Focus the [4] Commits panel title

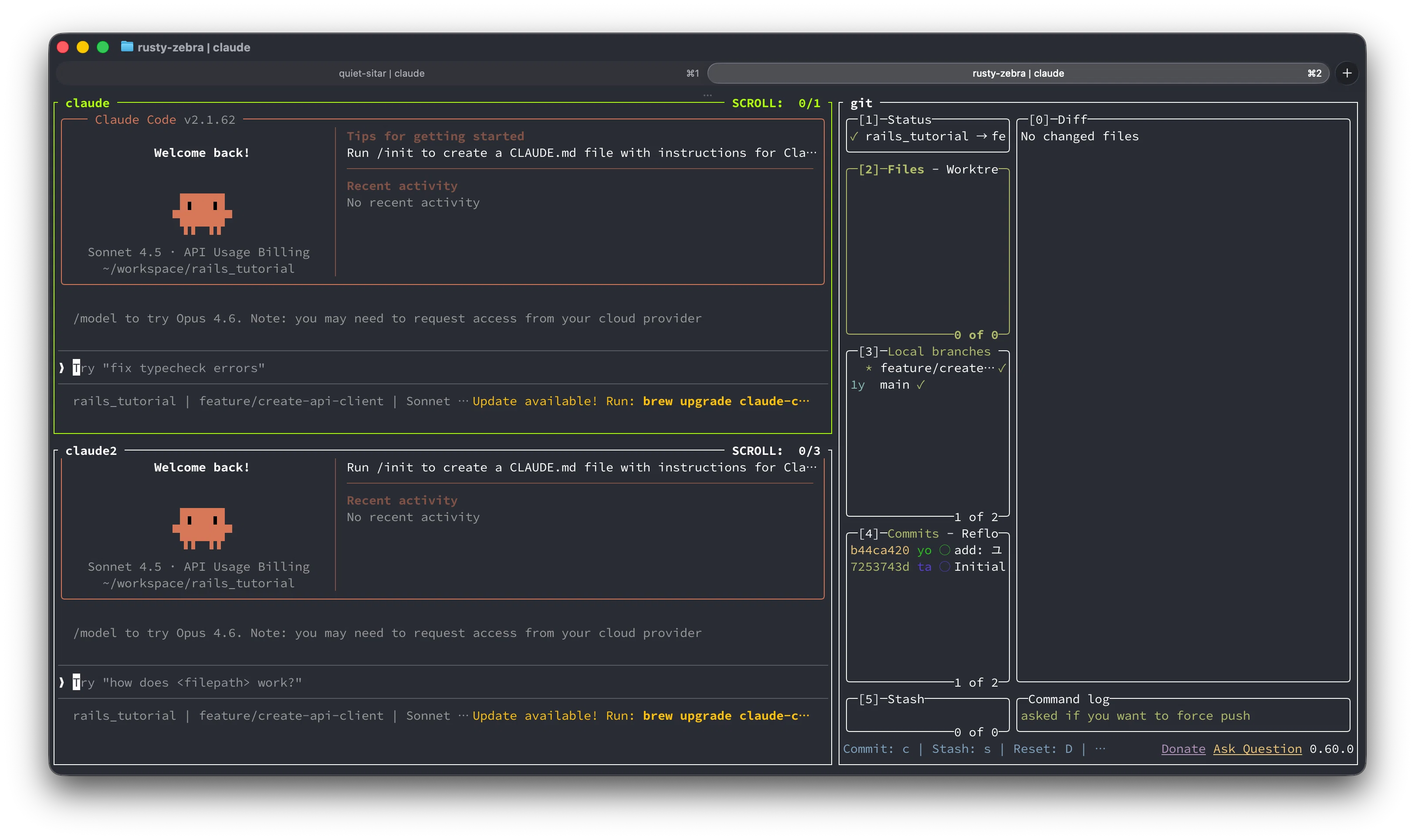coord(898,533)
